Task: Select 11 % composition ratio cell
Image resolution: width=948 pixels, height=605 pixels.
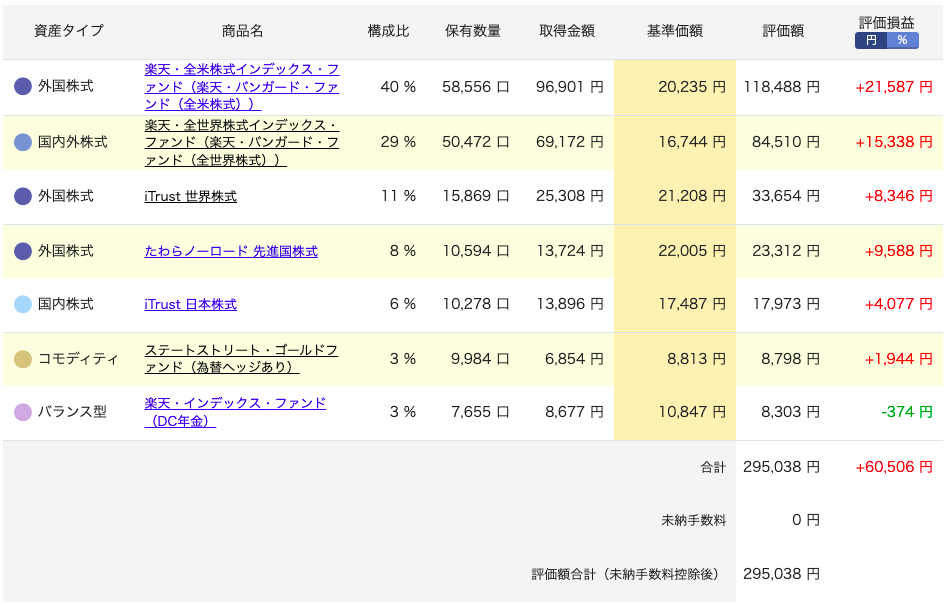Action: click(x=398, y=196)
